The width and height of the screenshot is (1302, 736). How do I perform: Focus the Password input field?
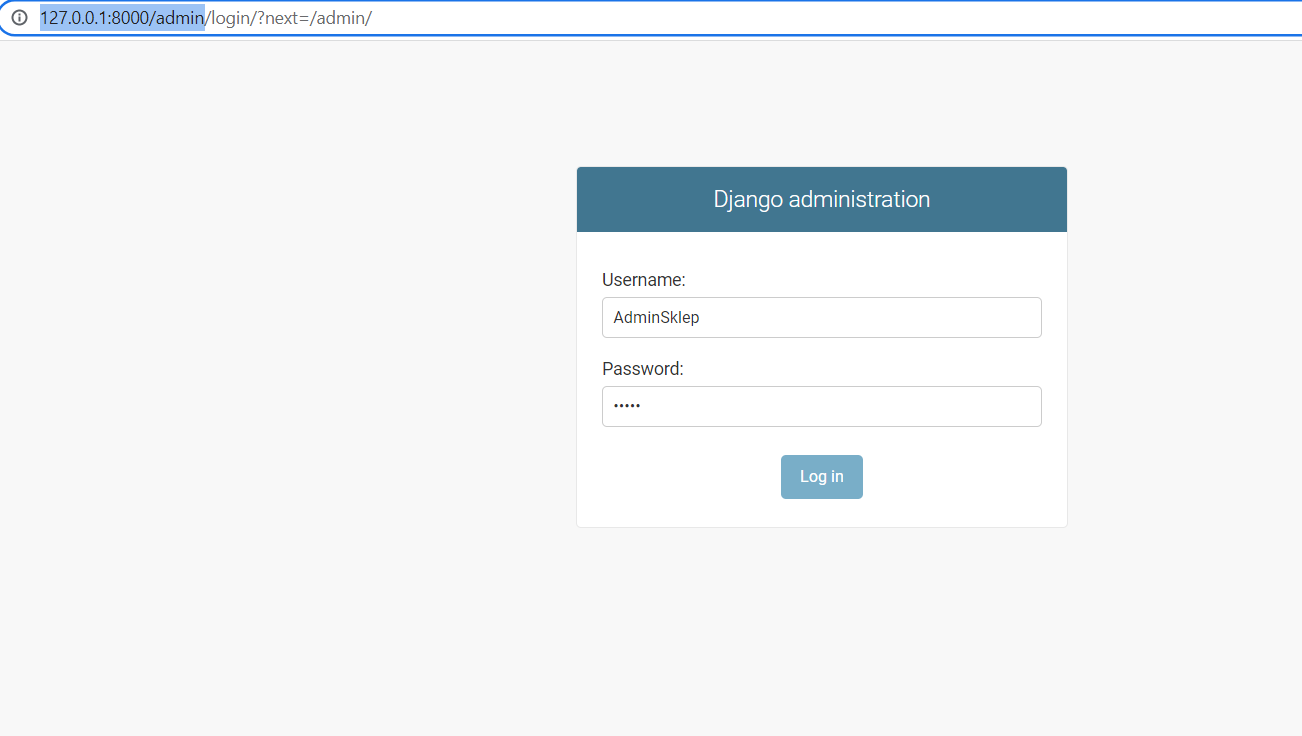pyautogui.click(x=822, y=406)
